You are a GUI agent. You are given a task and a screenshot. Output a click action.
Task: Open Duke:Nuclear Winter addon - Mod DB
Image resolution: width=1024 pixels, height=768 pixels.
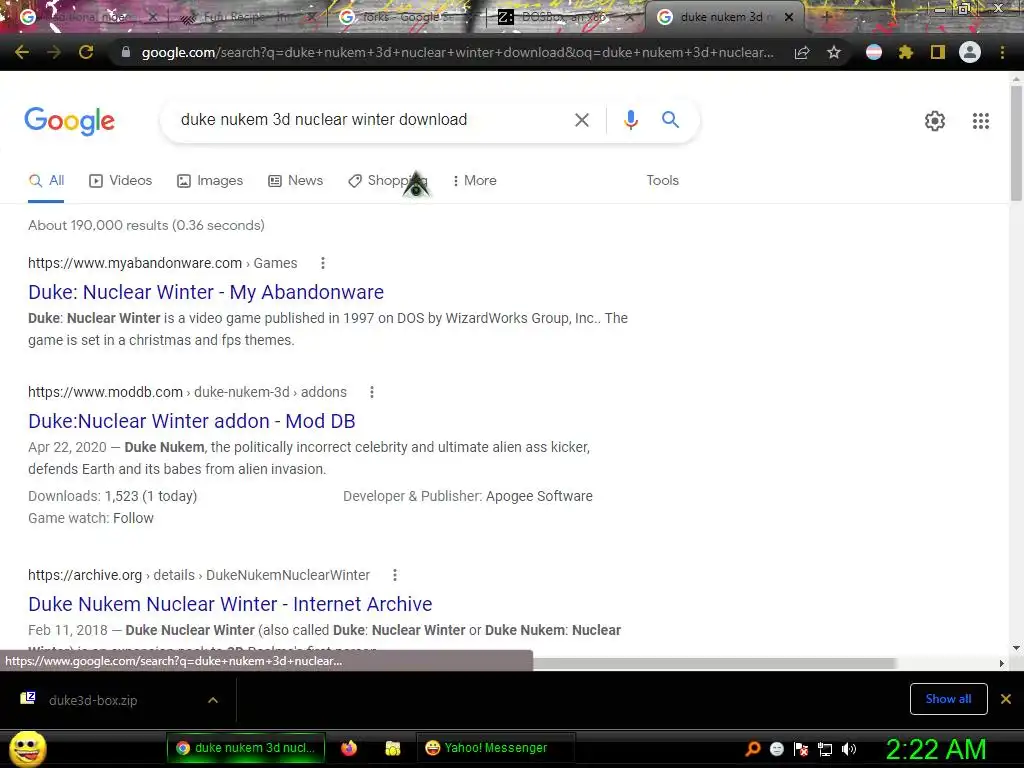[x=191, y=421]
